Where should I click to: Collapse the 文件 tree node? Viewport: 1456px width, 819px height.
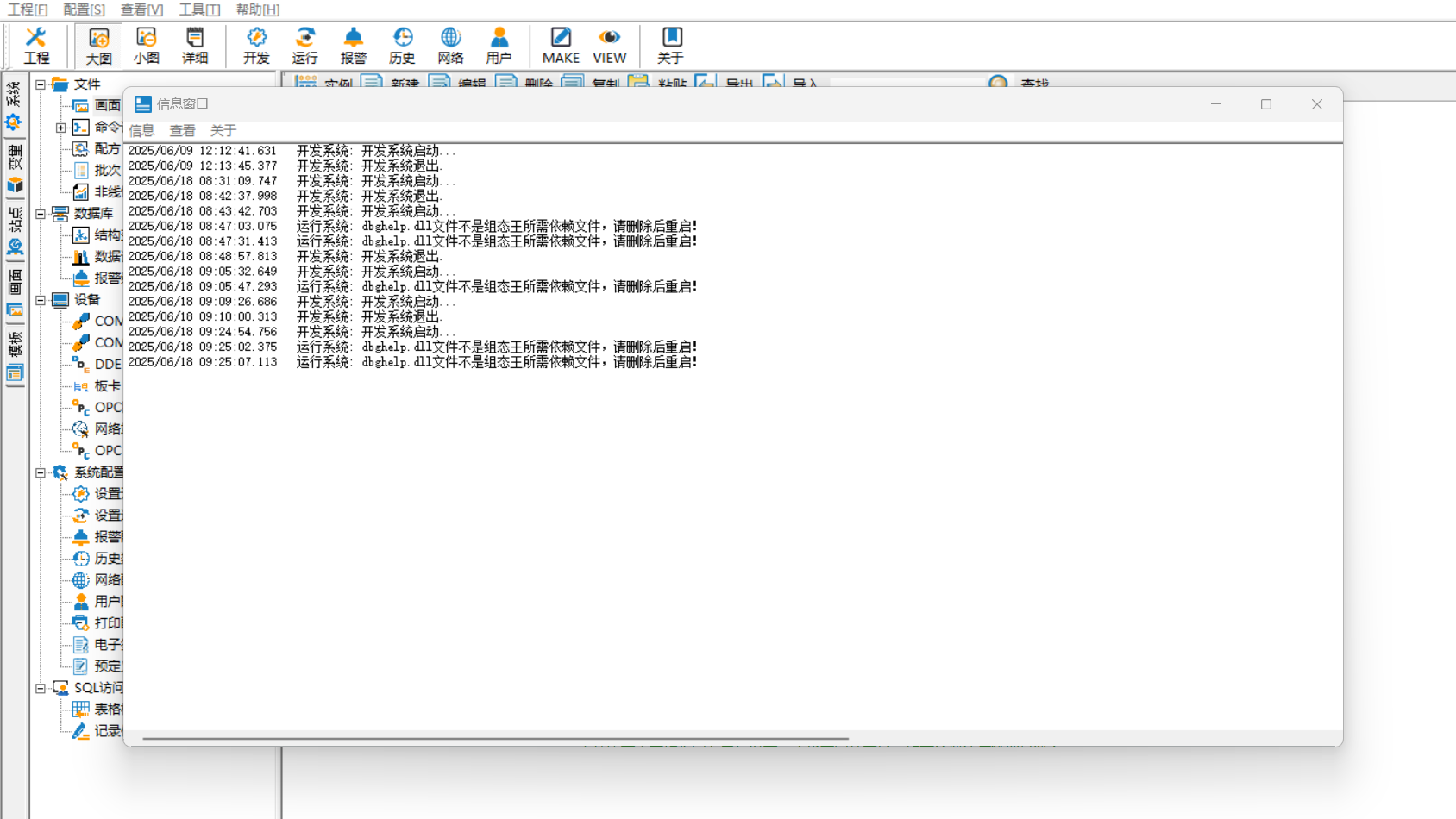point(41,84)
